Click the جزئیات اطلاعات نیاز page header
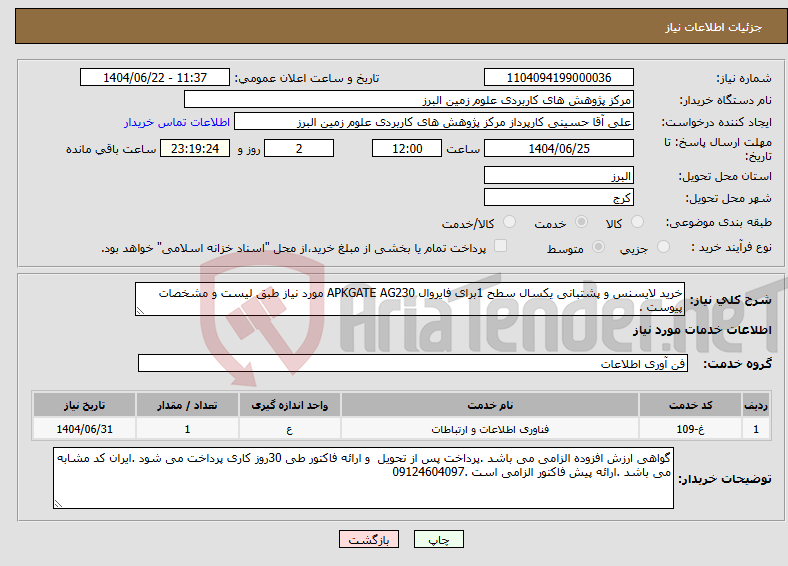The image size is (788, 566). (714, 27)
